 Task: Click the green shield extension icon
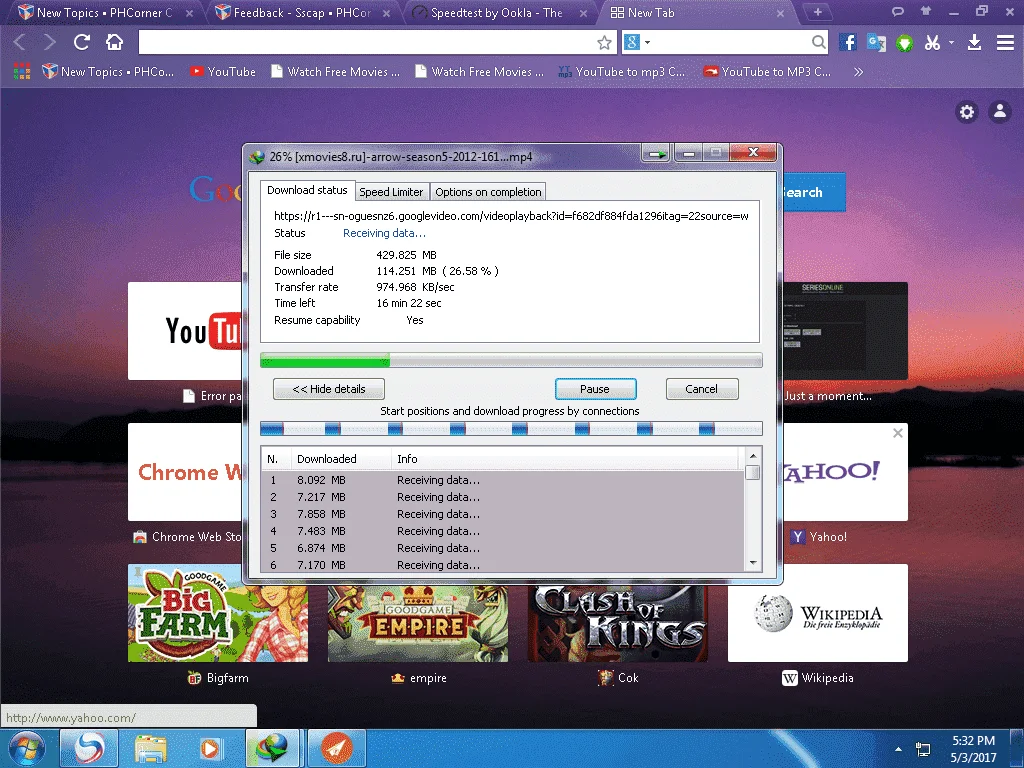coord(904,44)
